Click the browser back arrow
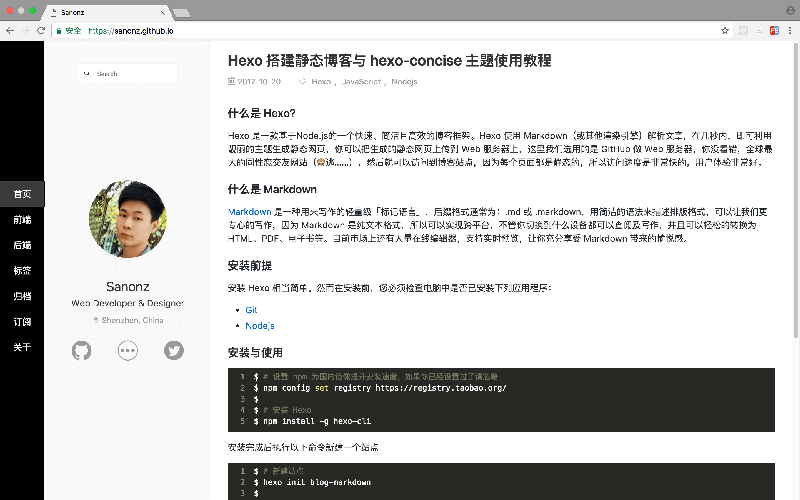This screenshot has width=800, height=500. pyautogui.click(x=10, y=31)
